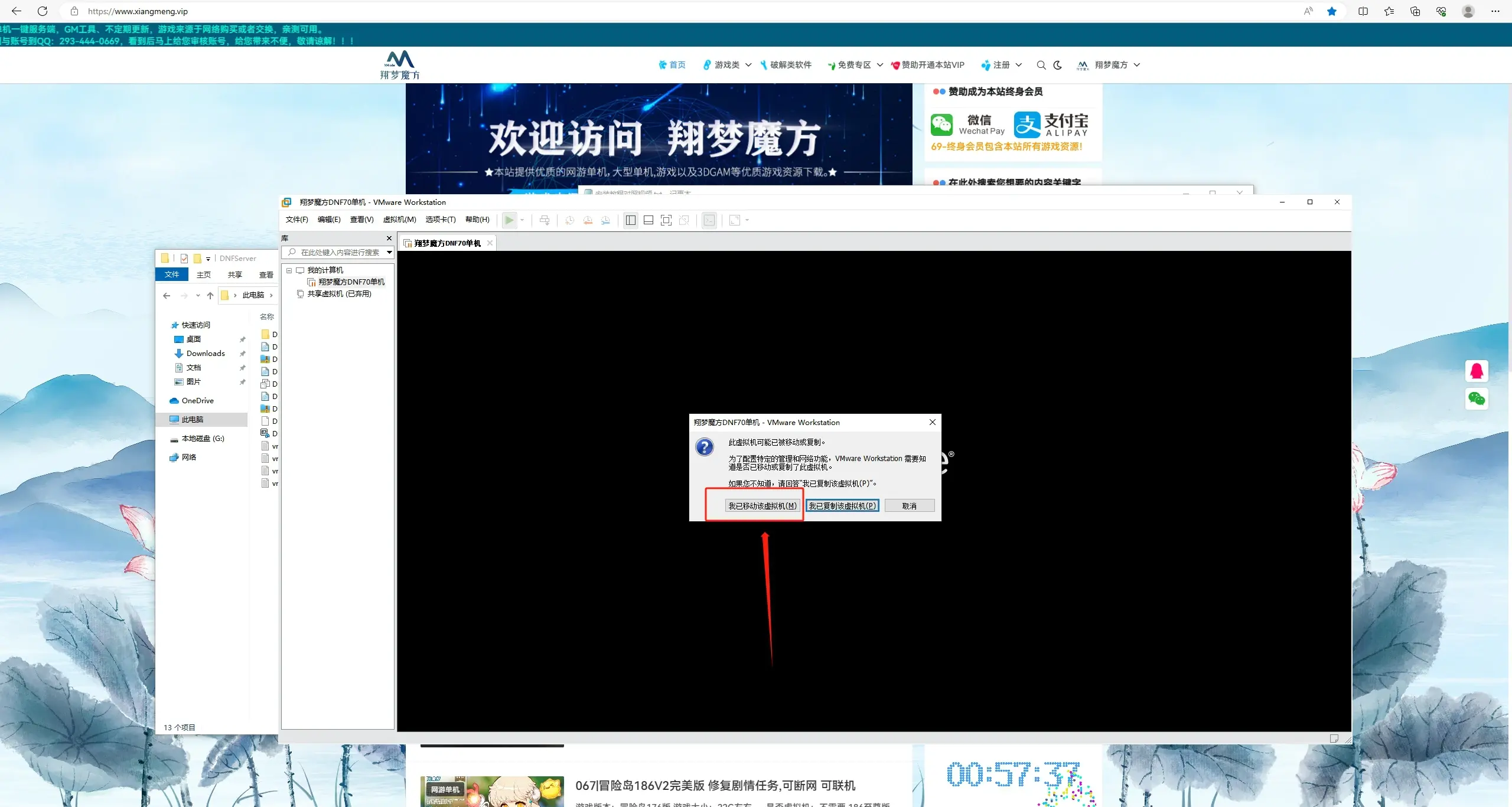Open the 虚拟机(M) menu in VMware

399,220
